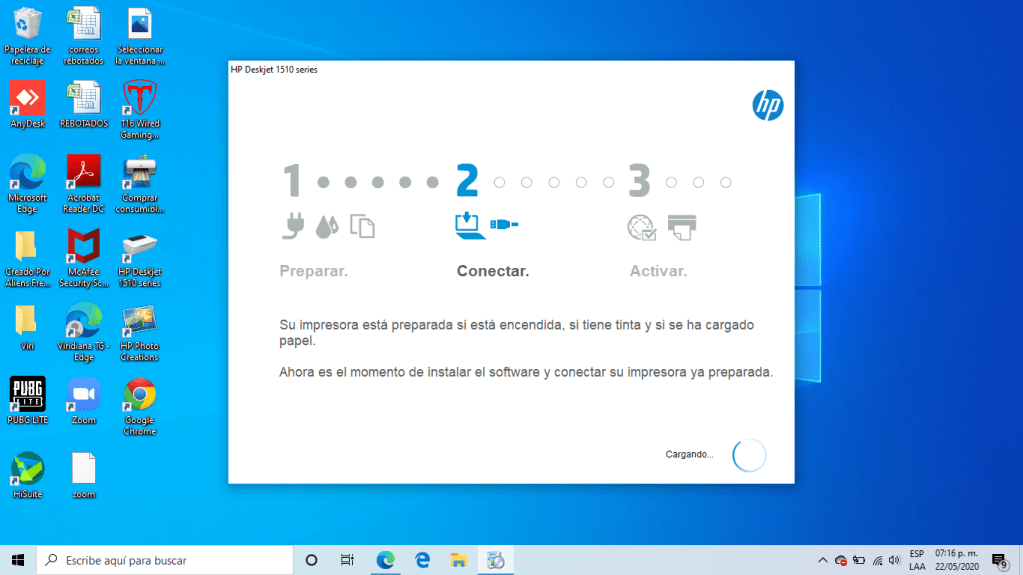Open the Viridiana TG - Edge shortcut
Screen dimensions: 1023x575
pyautogui.click(x=84, y=332)
